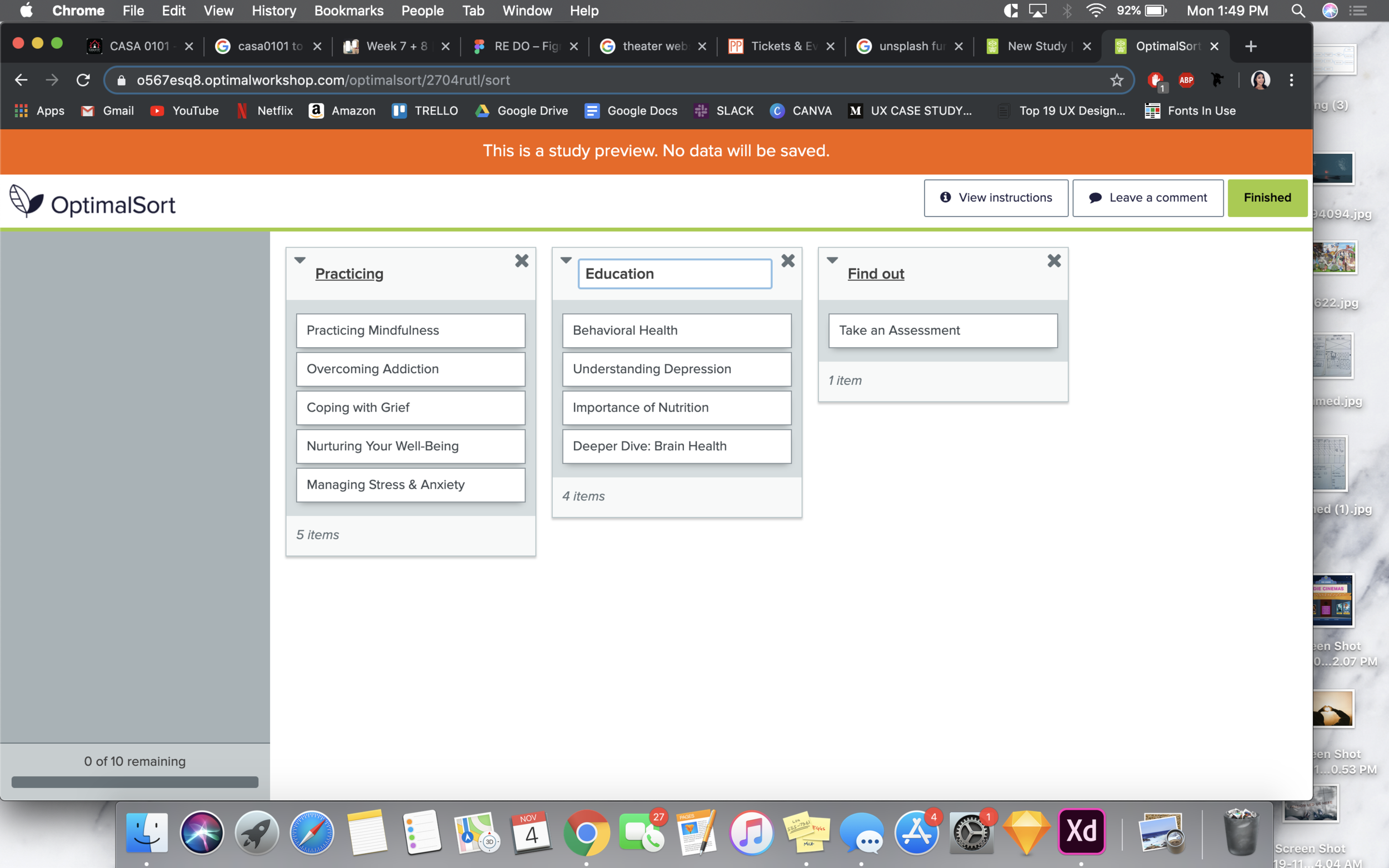Bookmark this page with the star icon
1389x868 pixels.
pos(1116,81)
